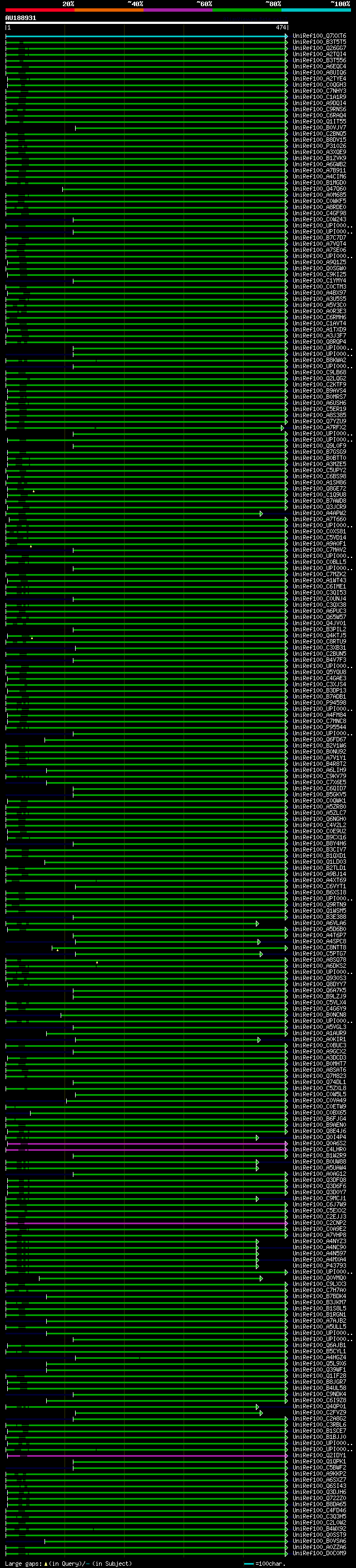
Task: Click label UniRef100_B8DV15
Action: click(319, 140)
